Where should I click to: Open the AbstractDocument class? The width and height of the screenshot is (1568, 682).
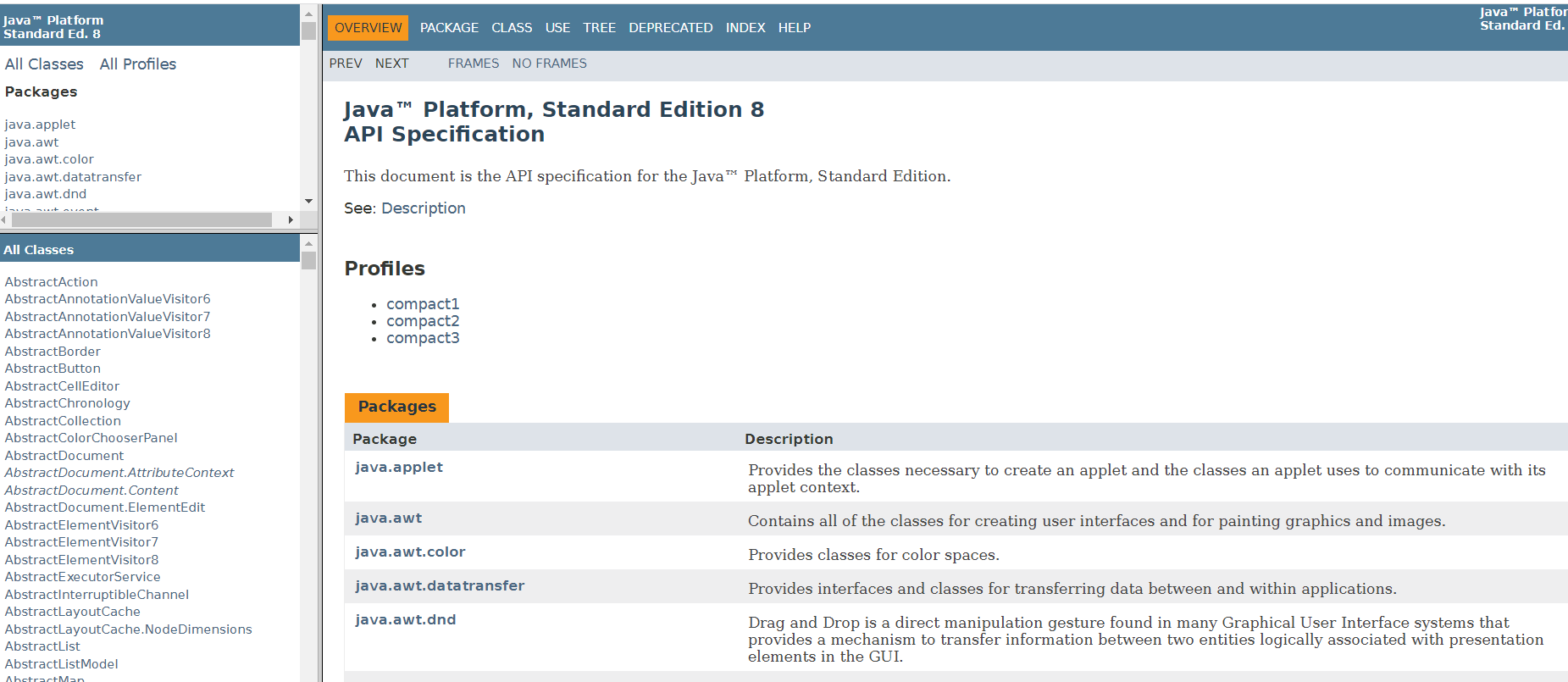(64, 456)
